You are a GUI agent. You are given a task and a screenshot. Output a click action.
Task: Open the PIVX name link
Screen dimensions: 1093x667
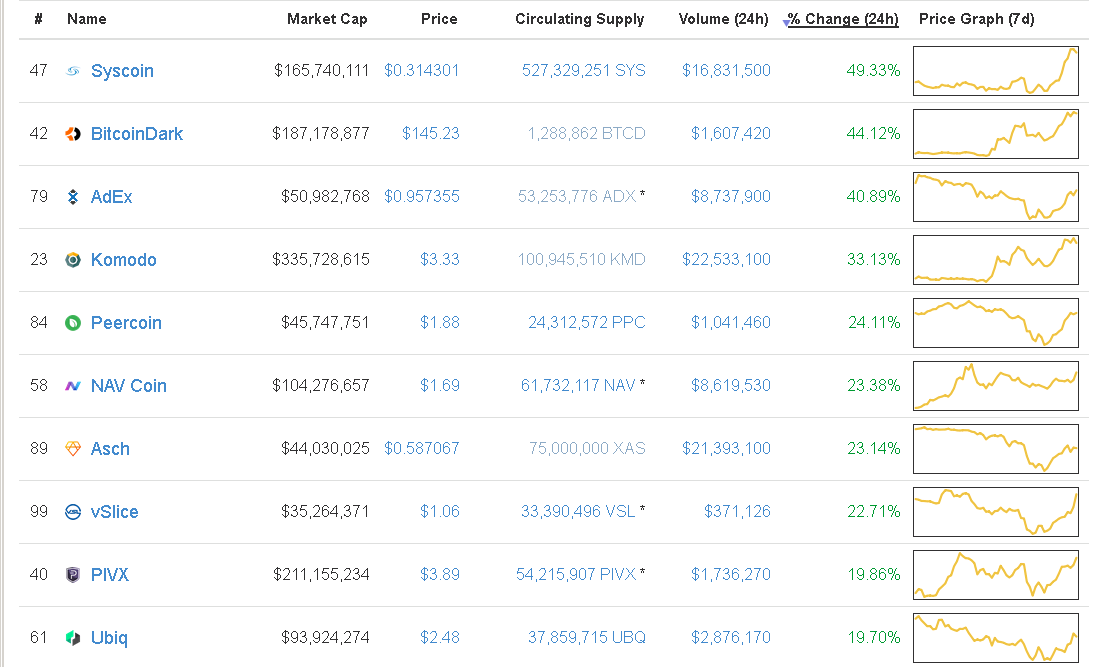pyautogui.click(x=109, y=575)
